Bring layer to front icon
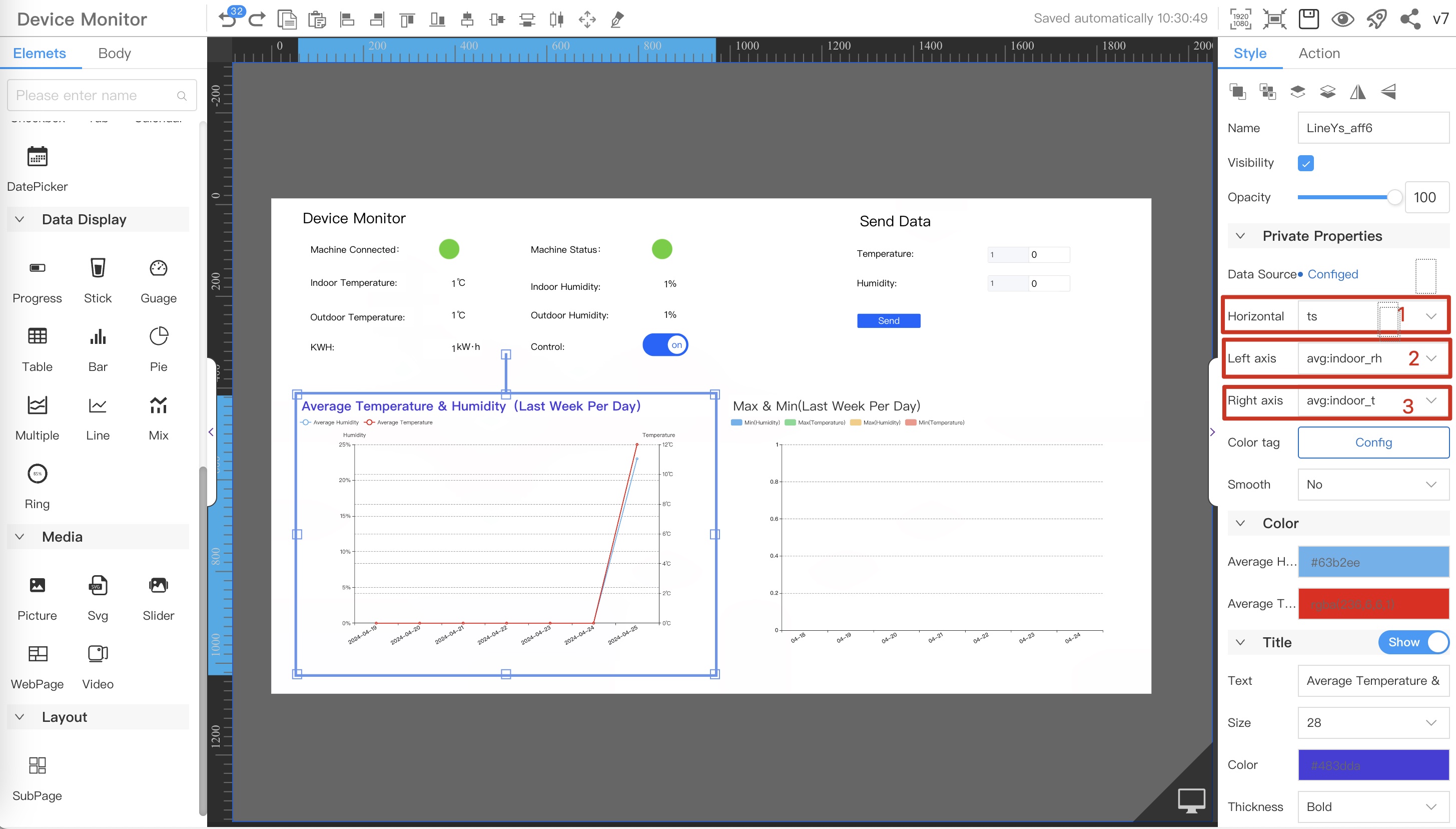1456x829 pixels. click(1297, 92)
